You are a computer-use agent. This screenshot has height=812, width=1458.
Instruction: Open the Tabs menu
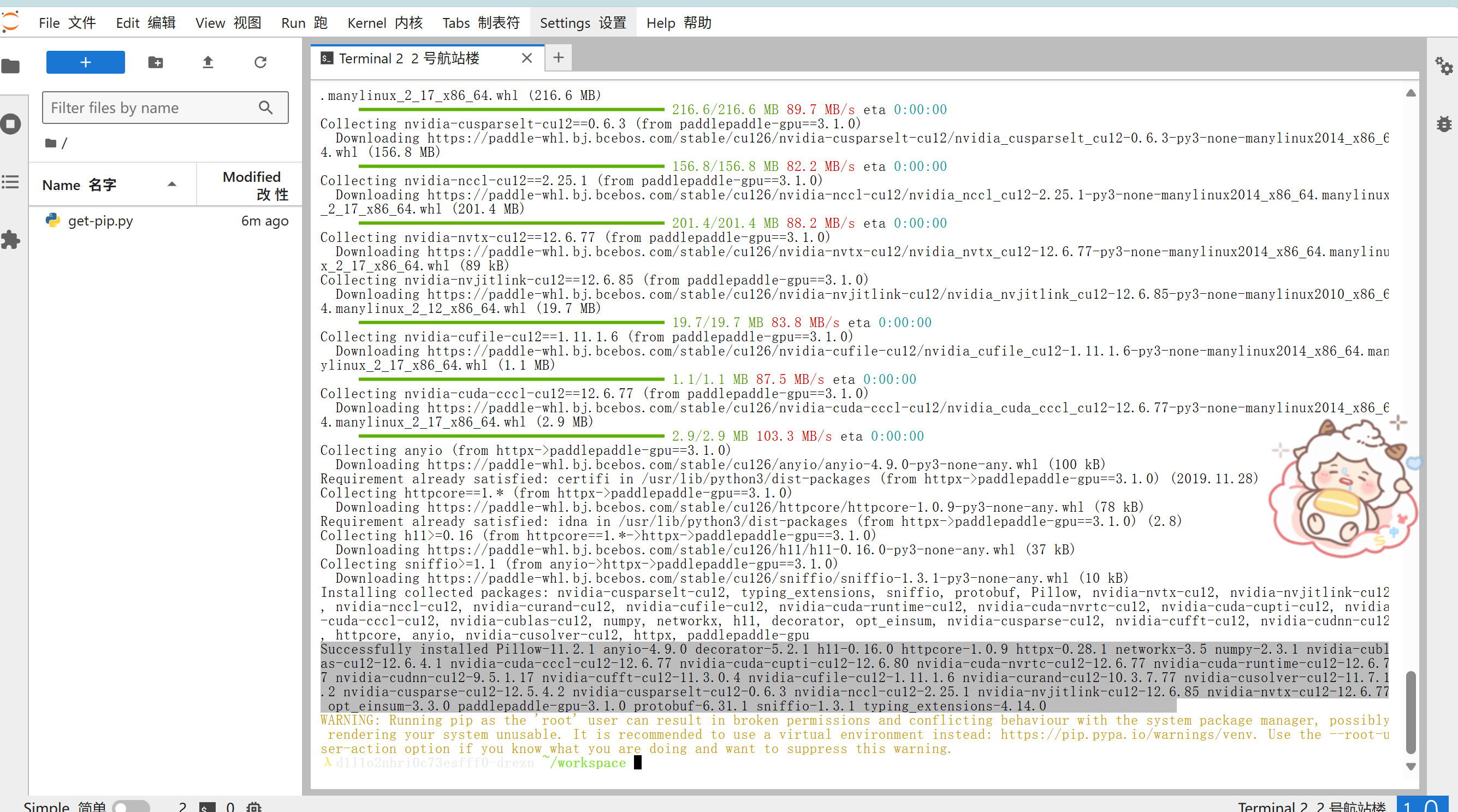coord(481,23)
